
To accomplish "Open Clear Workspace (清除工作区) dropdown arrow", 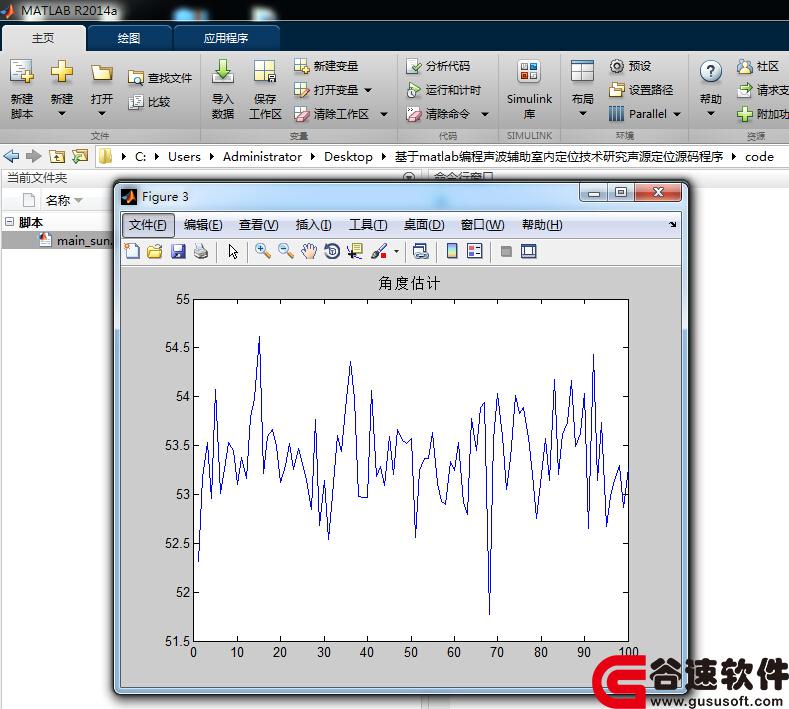I will click(384, 115).
